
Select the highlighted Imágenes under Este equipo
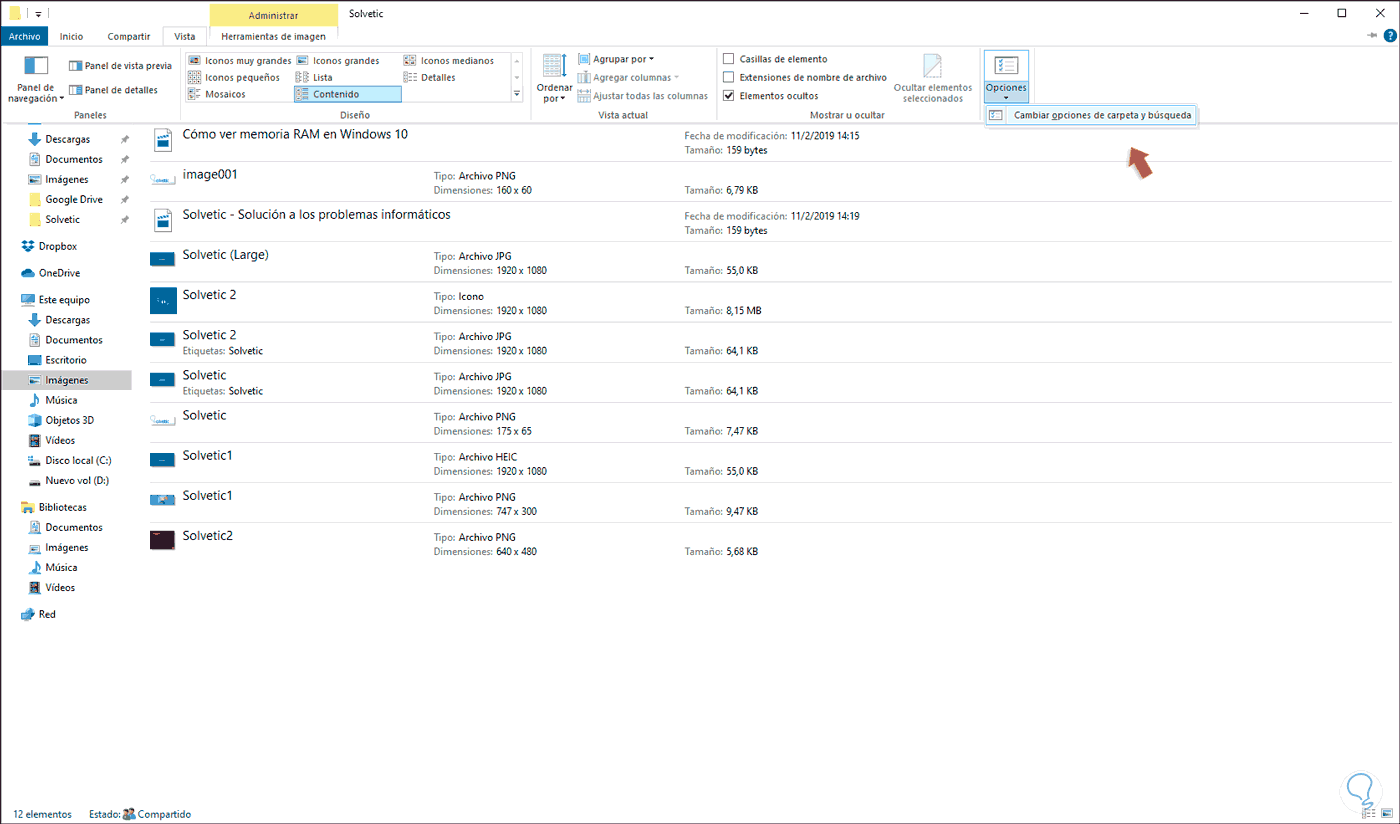tap(66, 380)
